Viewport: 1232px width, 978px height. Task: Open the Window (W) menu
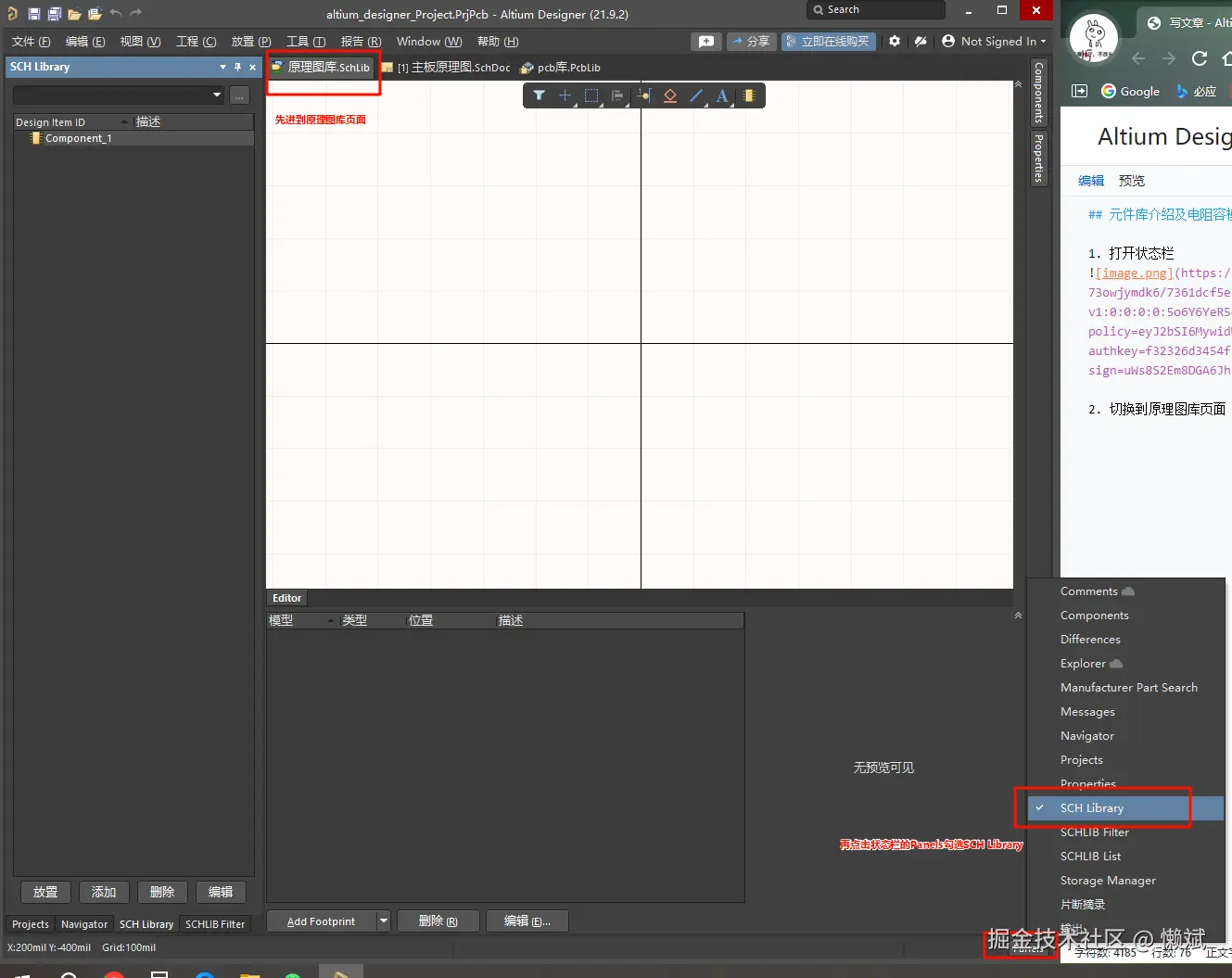[x=429, y=42]
